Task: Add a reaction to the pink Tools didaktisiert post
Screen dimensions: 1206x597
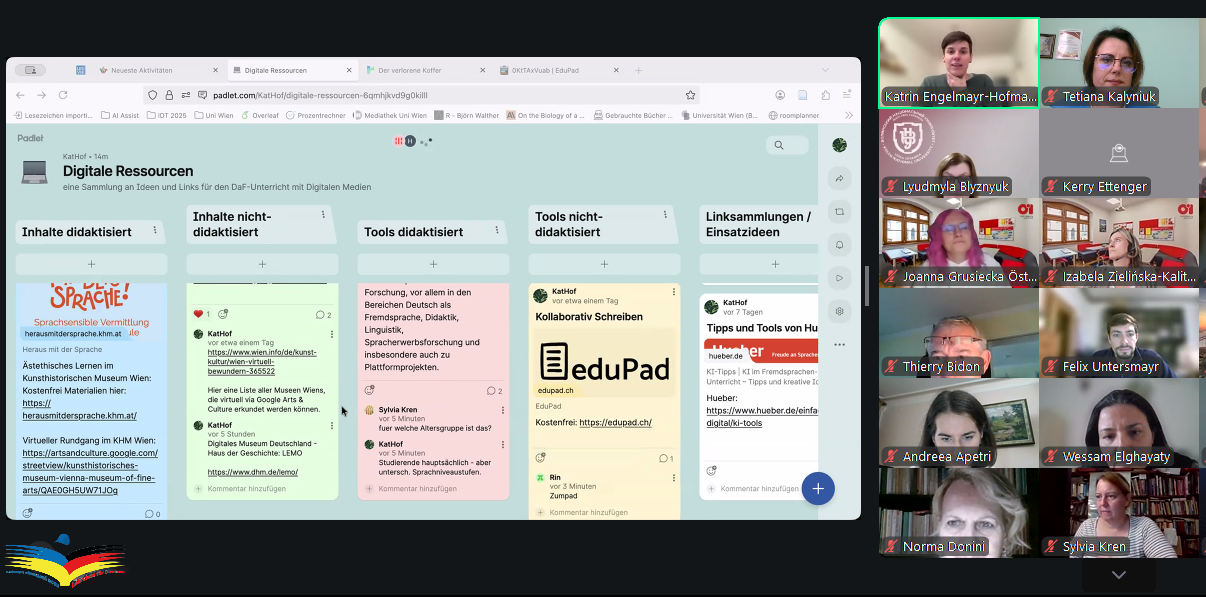Action: (x=370, y=390)
